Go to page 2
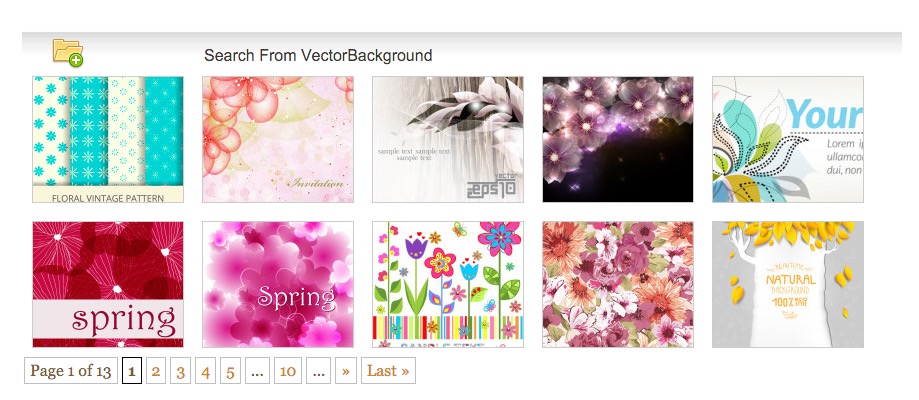Viewport: 919px width, 400px height. pos(156,371)
